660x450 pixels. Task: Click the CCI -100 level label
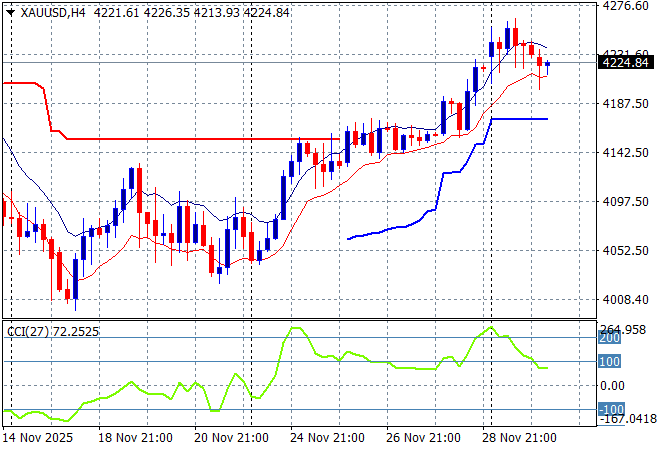pyautogui.click(x=611, y=409)
